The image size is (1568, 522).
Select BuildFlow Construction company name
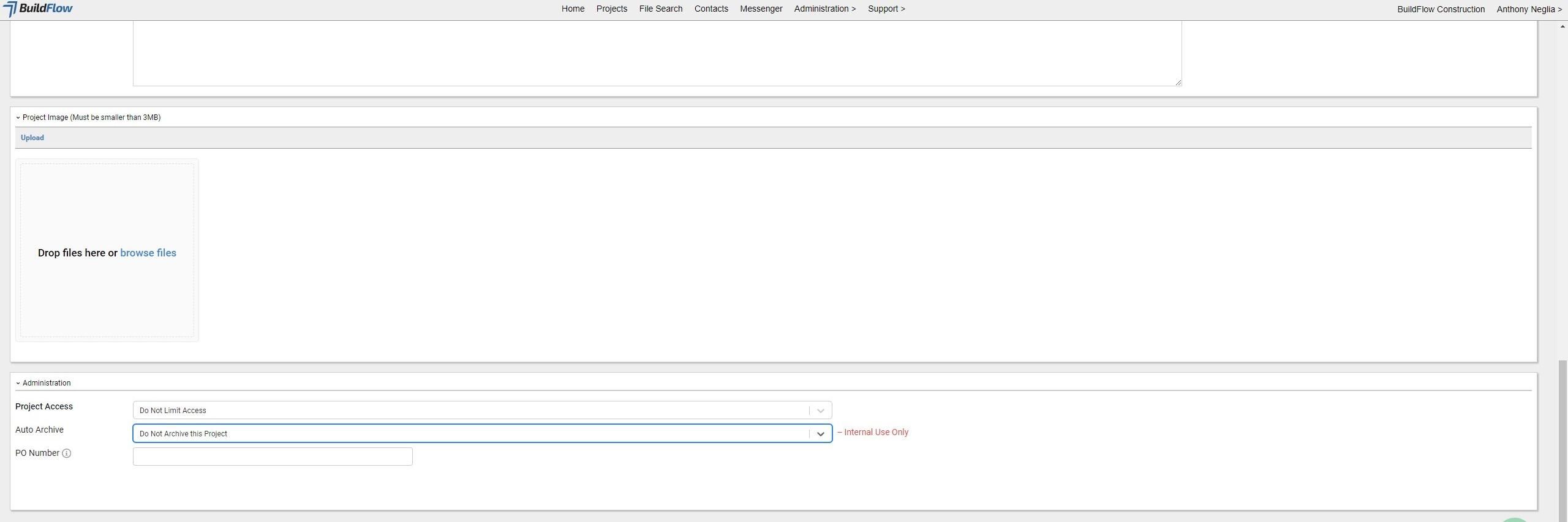[1441, 9]
